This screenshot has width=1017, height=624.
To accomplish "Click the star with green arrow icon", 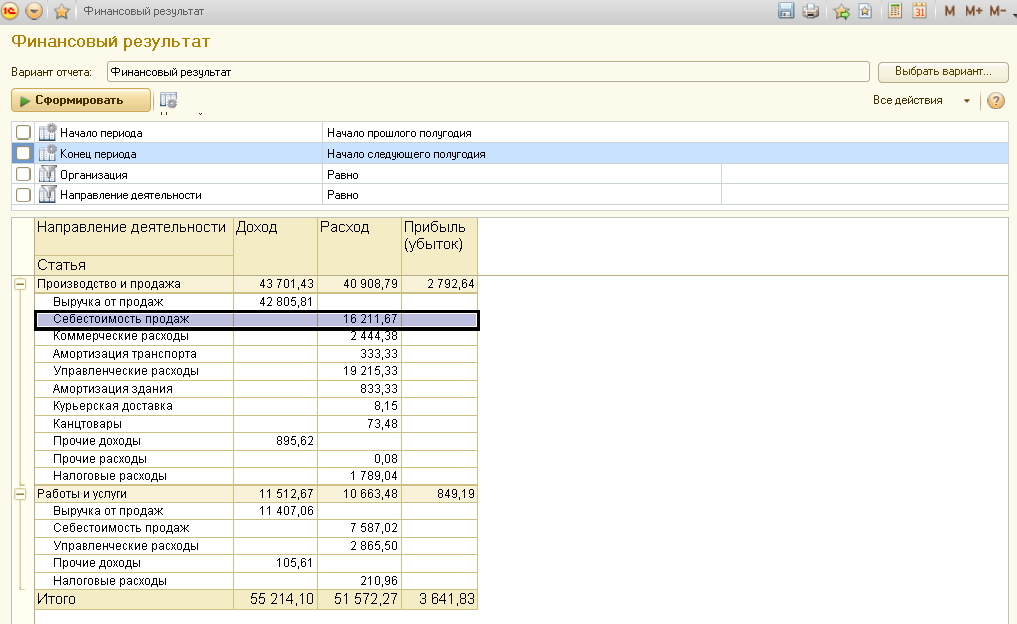I will (841, 11).
